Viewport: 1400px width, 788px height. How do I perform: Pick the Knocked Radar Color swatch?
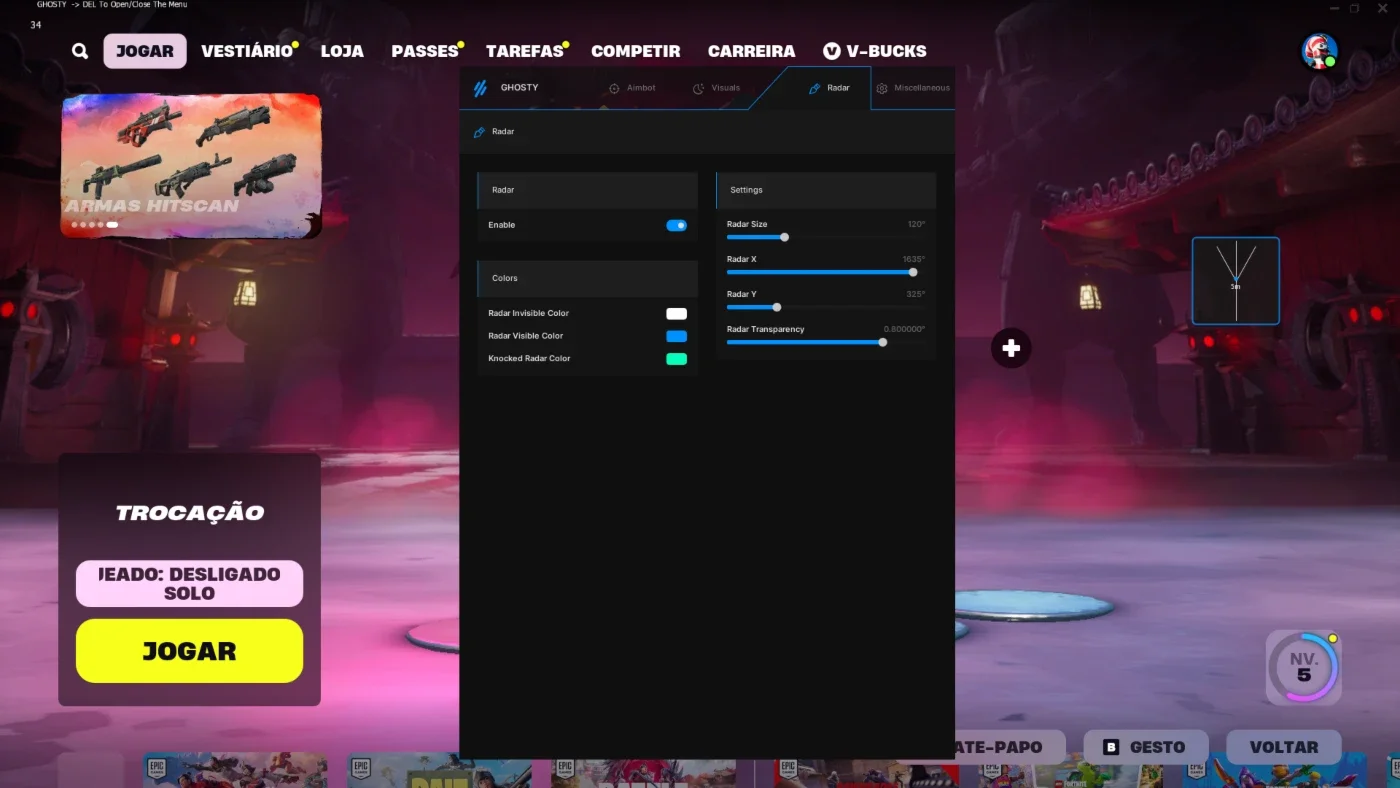(677, 359)
